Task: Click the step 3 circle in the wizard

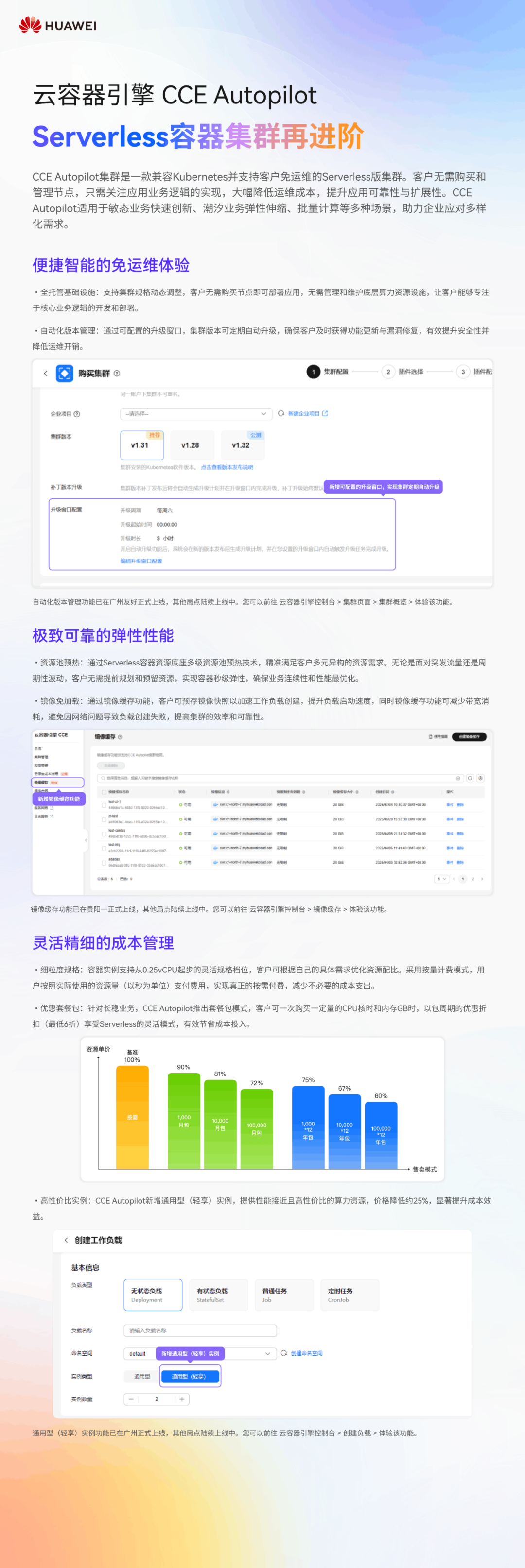Action: click(463, 372)
